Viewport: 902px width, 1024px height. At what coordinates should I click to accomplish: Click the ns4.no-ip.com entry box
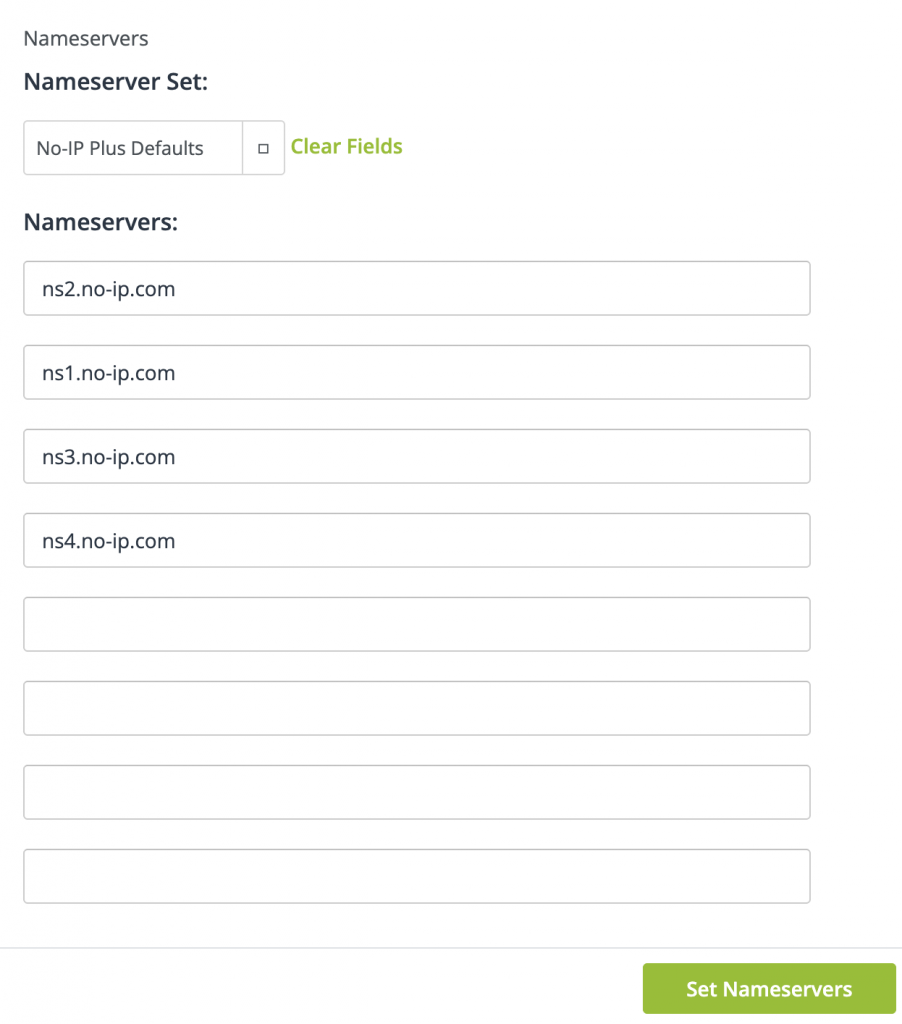click(416, 540)
